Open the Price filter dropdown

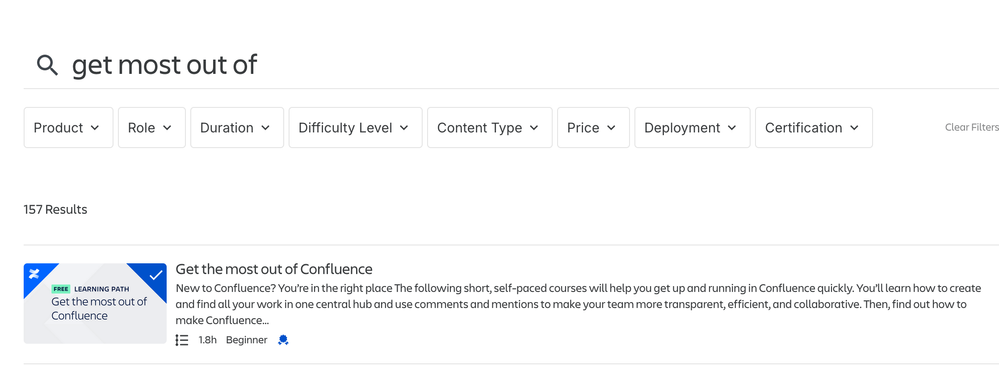pos(593,127)
